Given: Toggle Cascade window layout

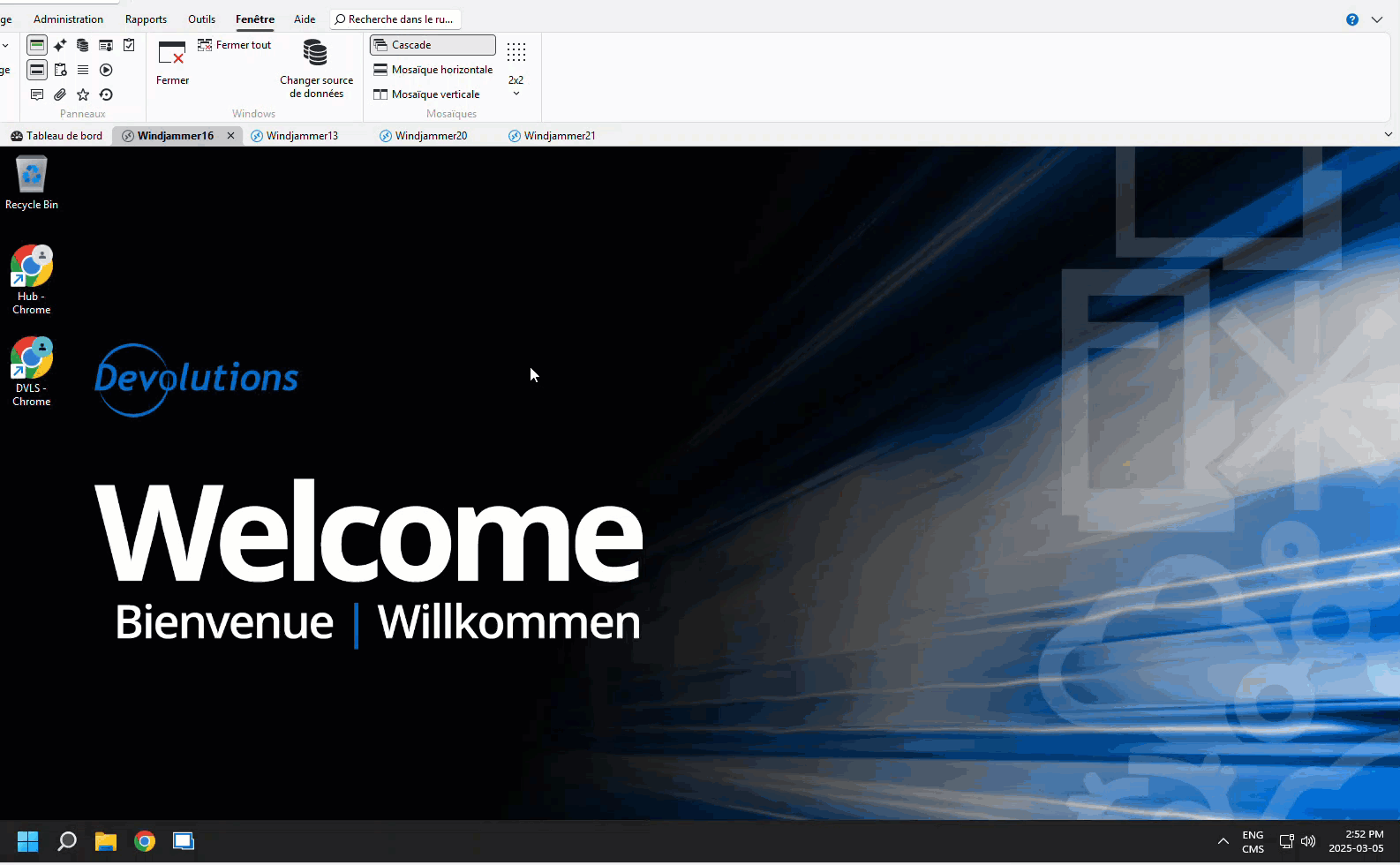Looking at the screenshot, I should click(x=433, y=45).
